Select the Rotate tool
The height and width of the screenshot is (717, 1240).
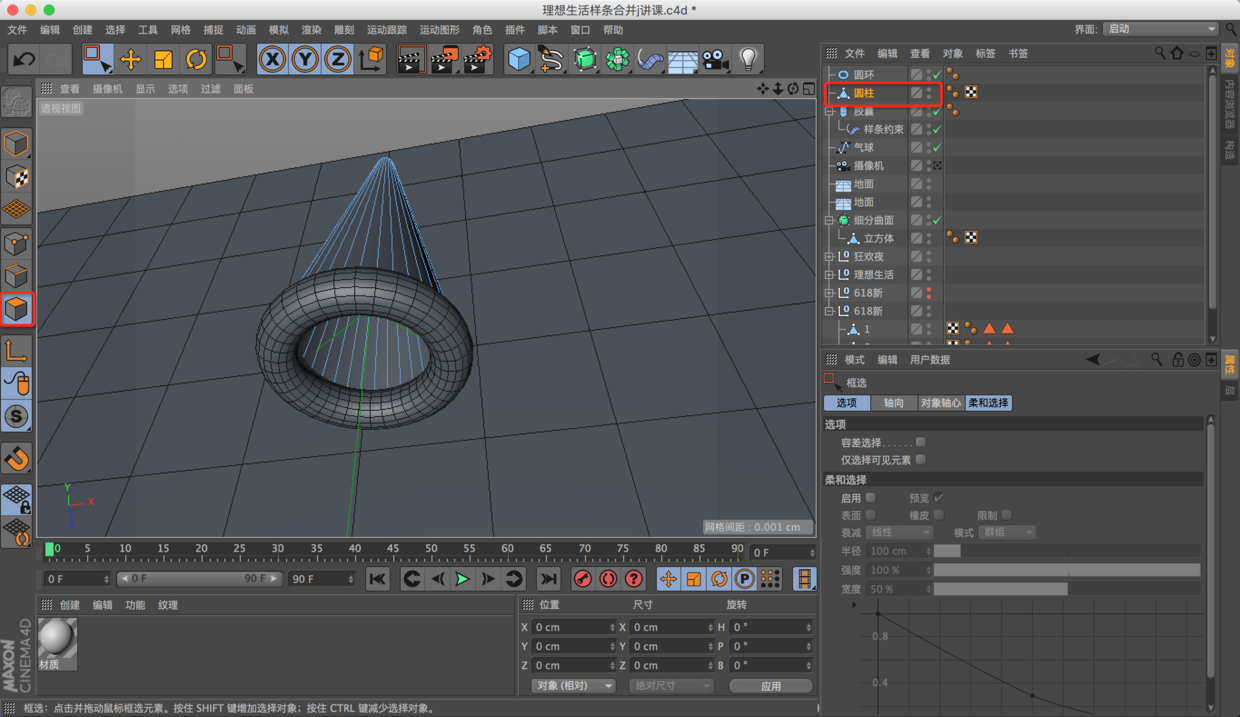coord(196,60)
